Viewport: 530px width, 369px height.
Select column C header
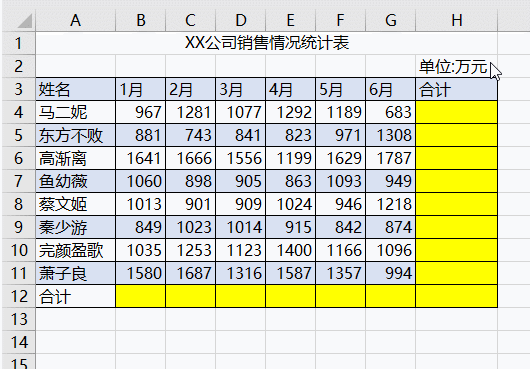[x=190, y=20]
